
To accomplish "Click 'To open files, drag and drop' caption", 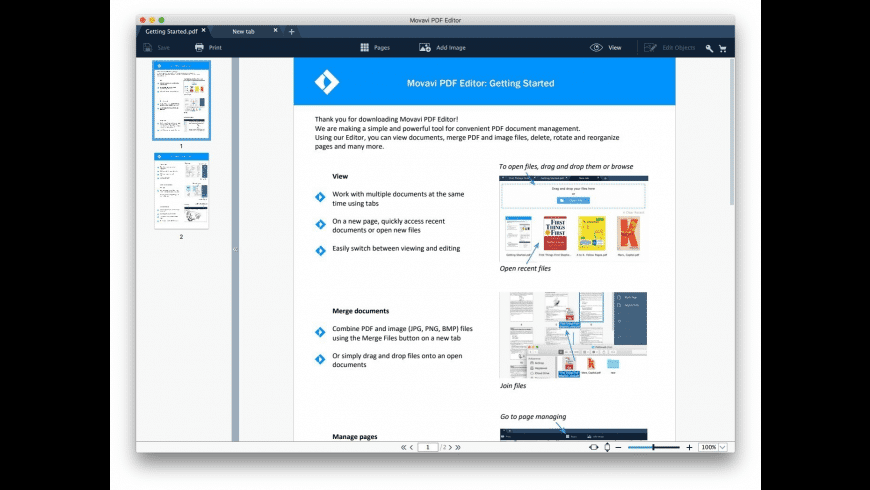I will tap(565, 166).
